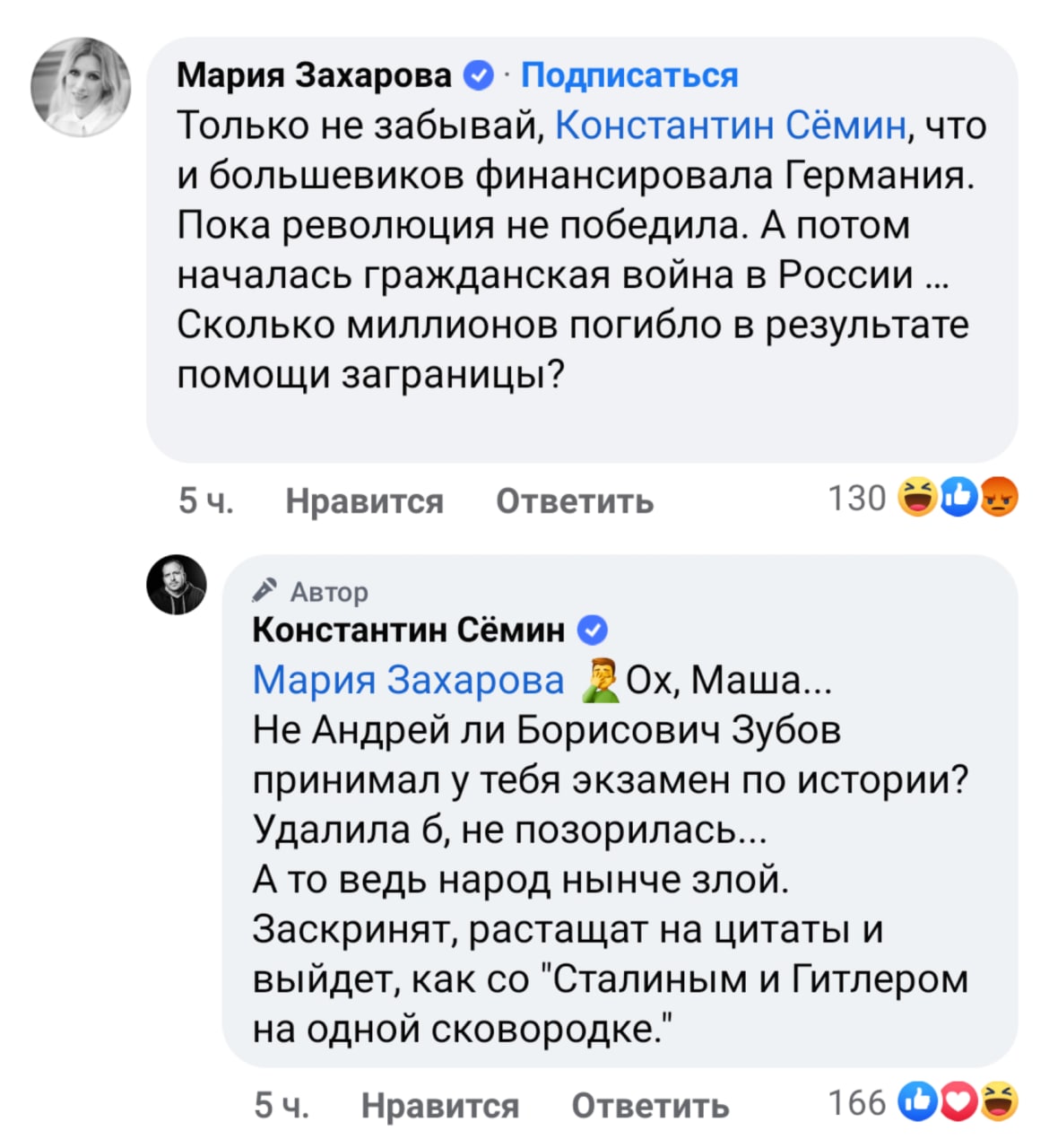The width and height of the screenshot is (1049, 1148).
Task: View the 130 reactions count on first comment
Action: (856, 499)
